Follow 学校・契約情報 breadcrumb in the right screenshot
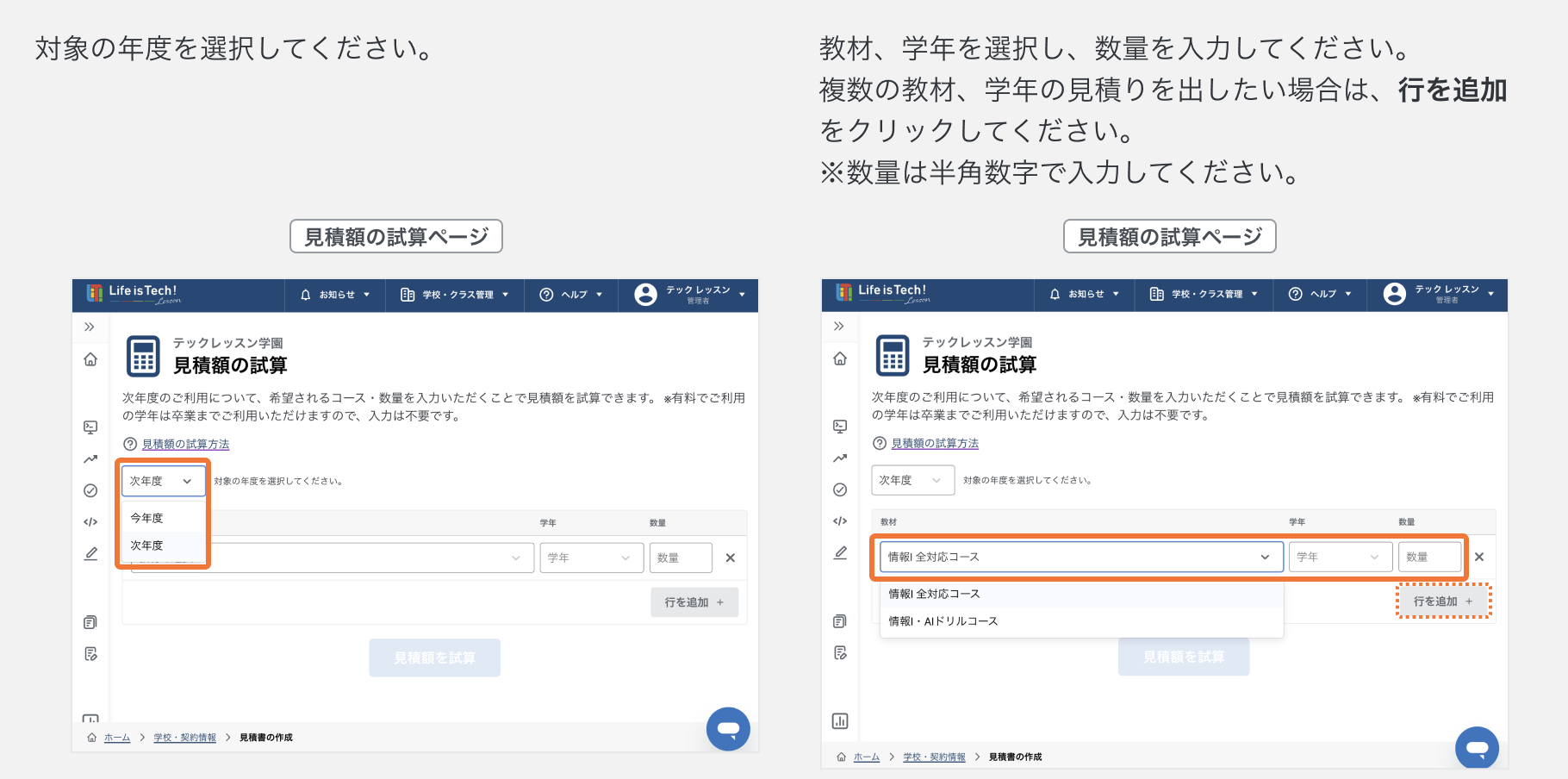Viewport: 1568px width, 779px height. [935, 757]
